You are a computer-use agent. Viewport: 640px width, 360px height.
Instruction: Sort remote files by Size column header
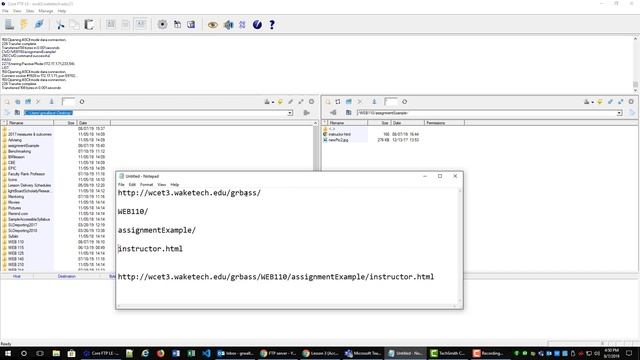coord(379,123)
